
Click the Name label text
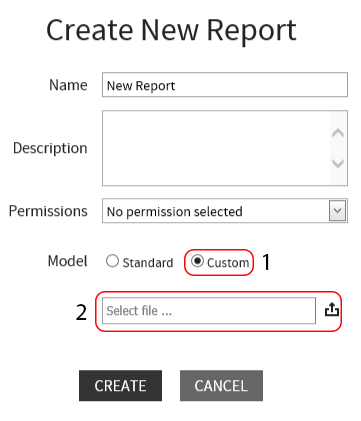click(68, 85)
